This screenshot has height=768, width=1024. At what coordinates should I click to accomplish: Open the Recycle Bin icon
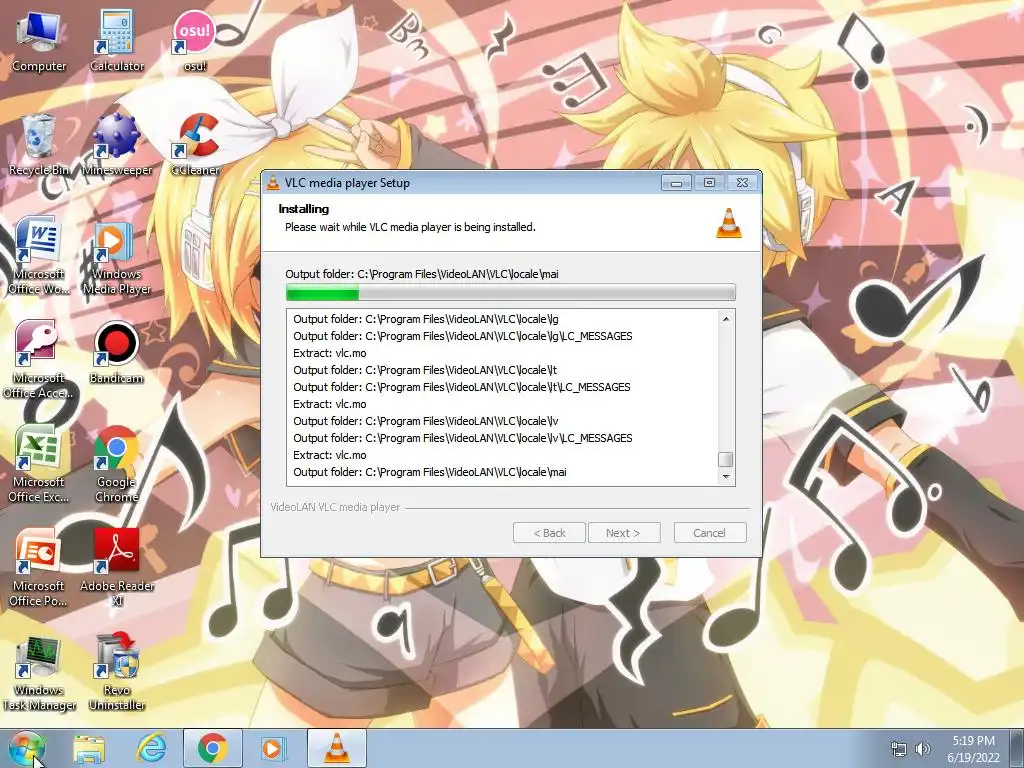39,145
